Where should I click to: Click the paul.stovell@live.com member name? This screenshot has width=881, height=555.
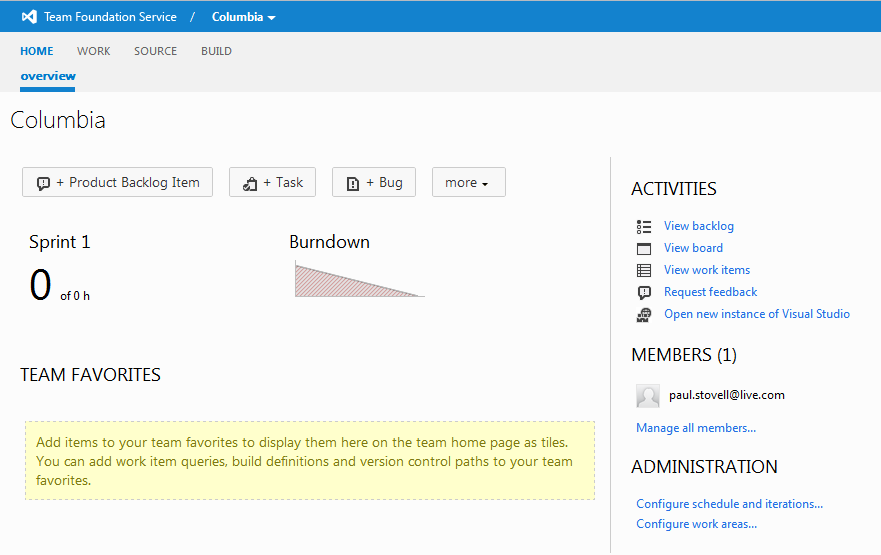pyautogui.click(x=726, y=395)
